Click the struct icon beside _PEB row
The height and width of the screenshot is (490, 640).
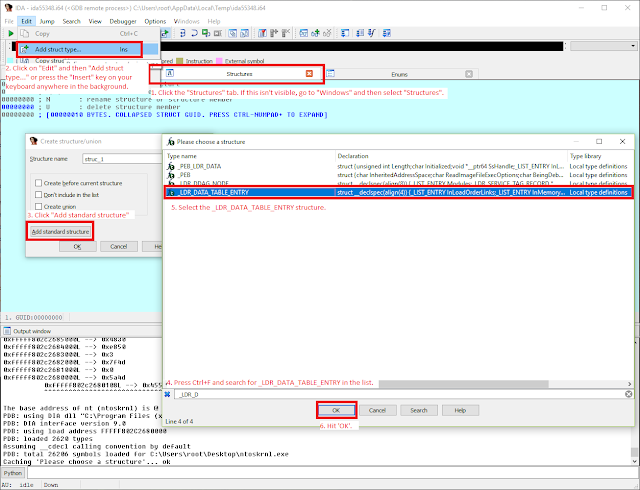[171, 175]
